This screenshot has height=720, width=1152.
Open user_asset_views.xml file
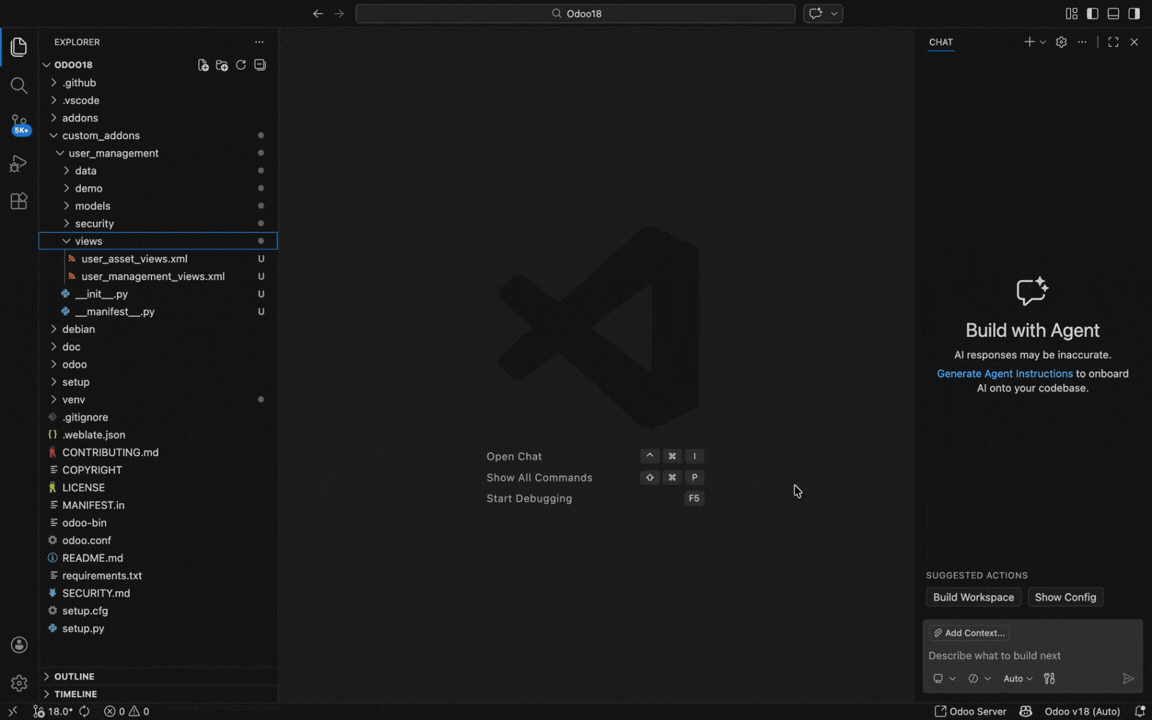[158, 259]
